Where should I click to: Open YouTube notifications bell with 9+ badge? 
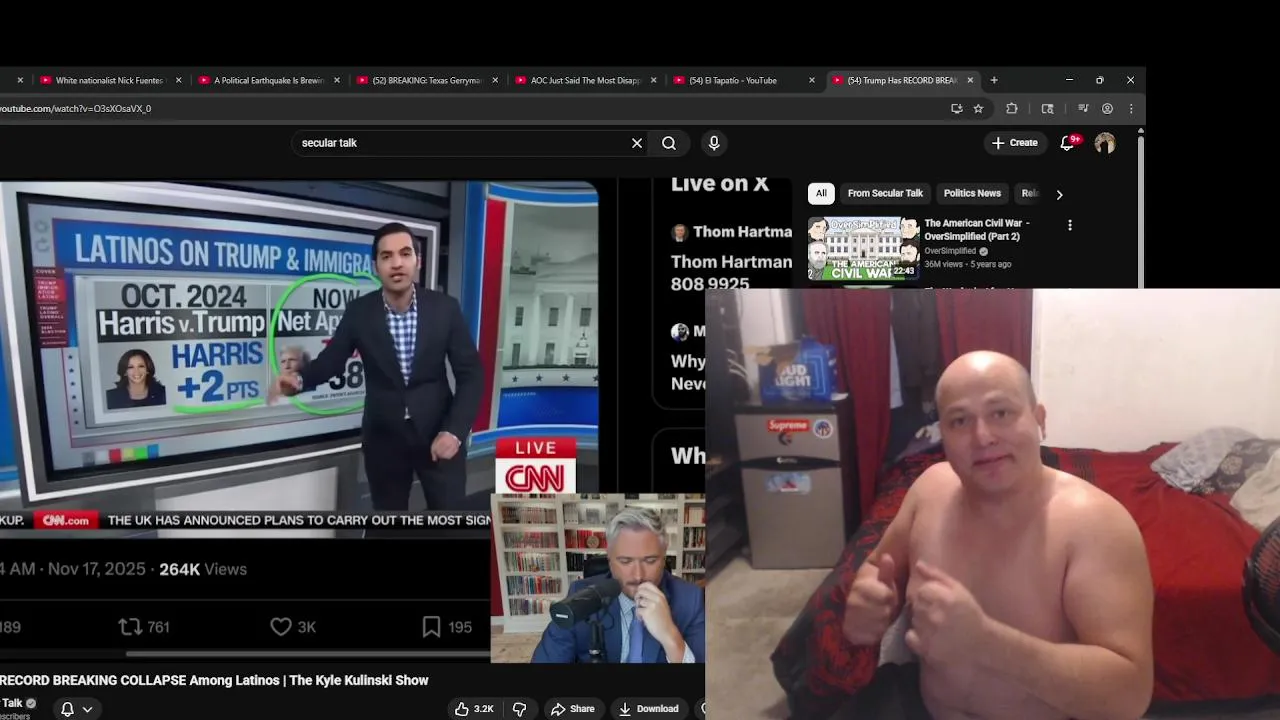pyautogui.click(x=1068, y=143)
